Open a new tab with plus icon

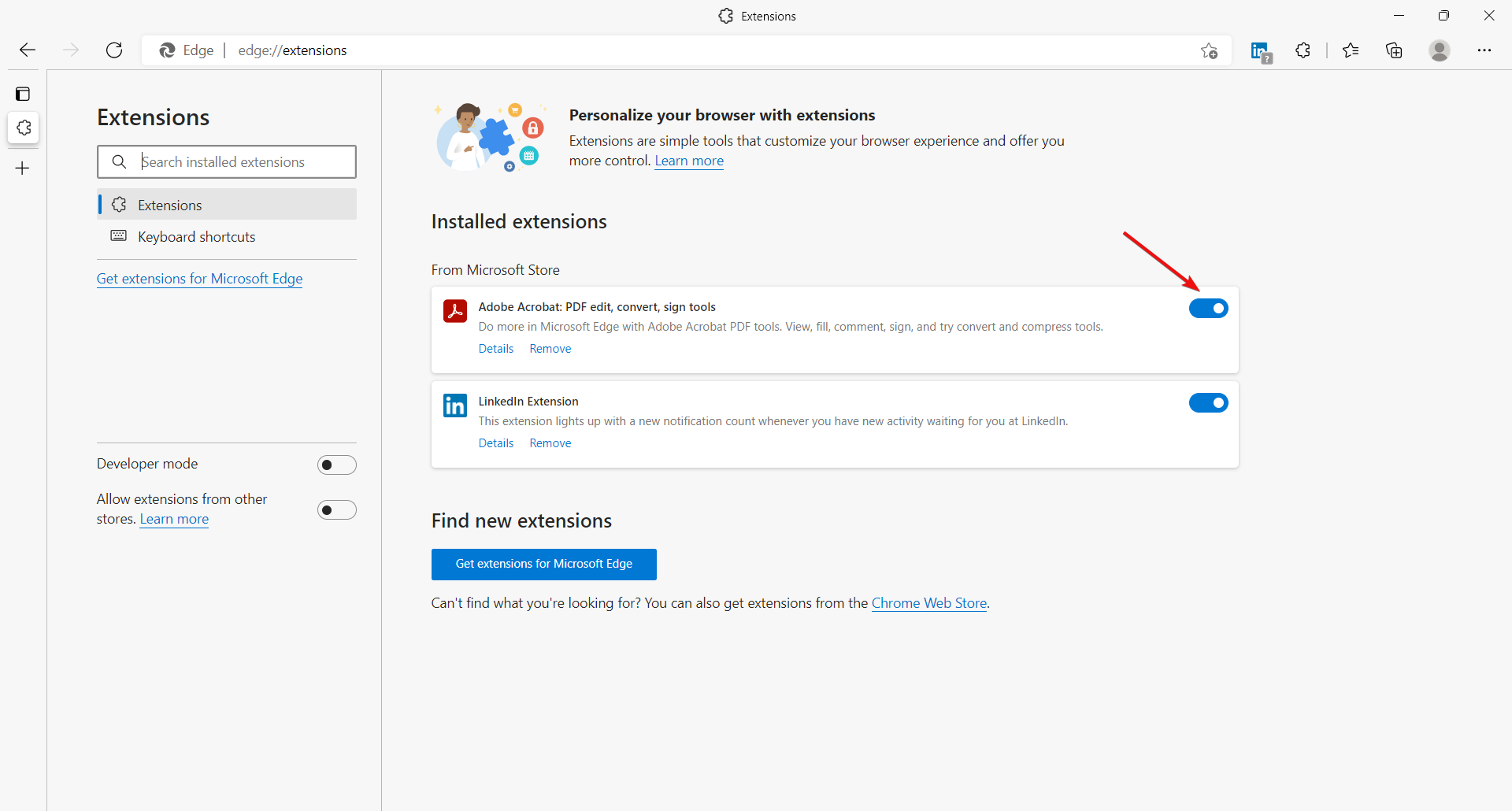[23, 168]
